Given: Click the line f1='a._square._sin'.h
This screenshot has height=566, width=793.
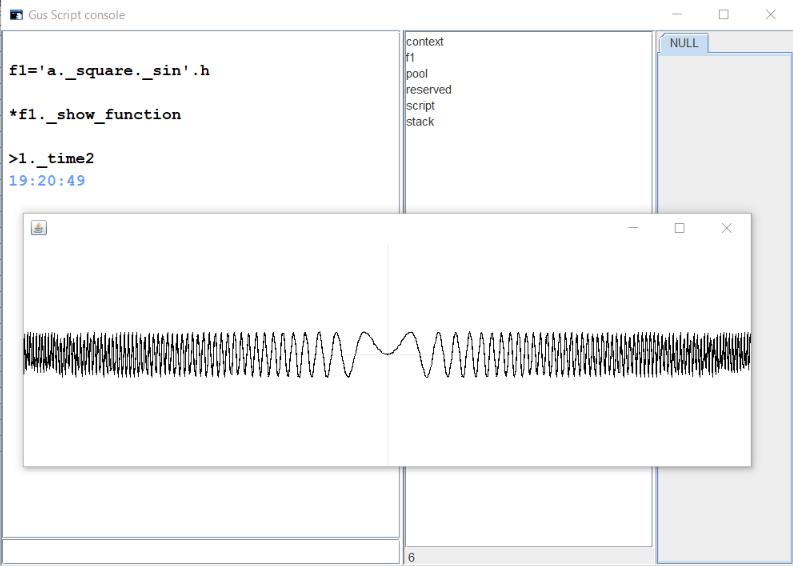Looking at the screenshot, I should [x=109, y=70].
